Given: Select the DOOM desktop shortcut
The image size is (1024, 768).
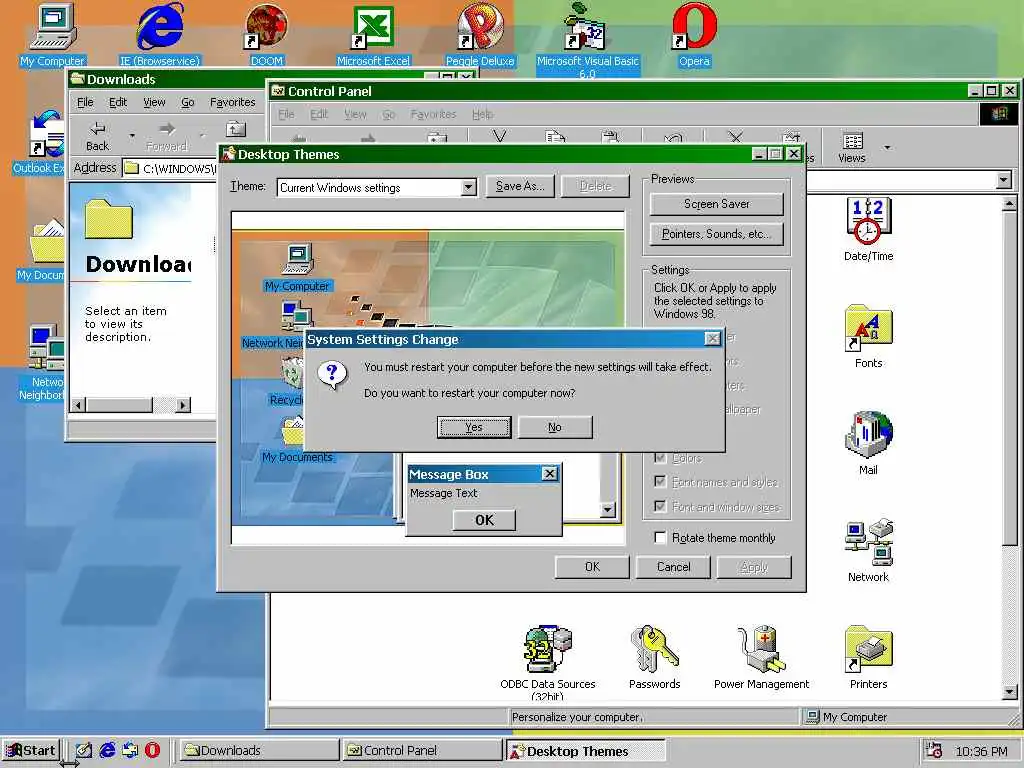Looking at the screenshot, I should 266,34.
